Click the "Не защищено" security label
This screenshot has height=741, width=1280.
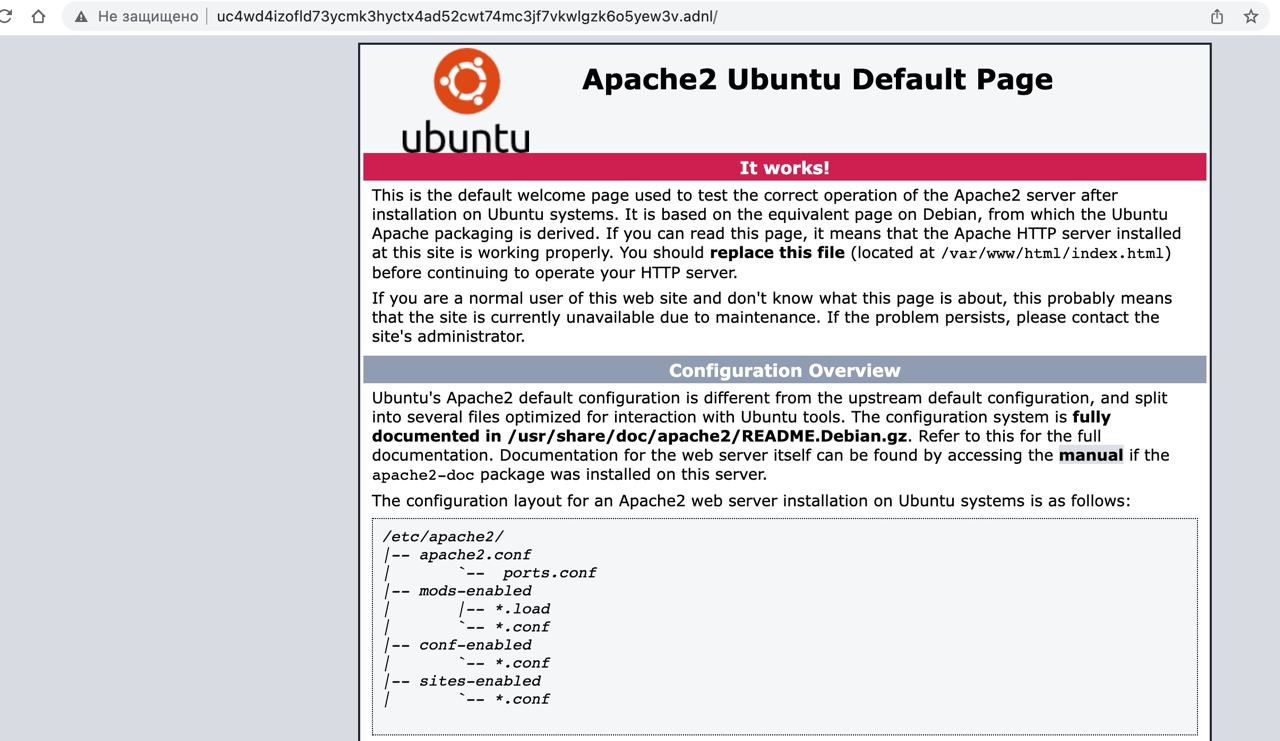148,16
